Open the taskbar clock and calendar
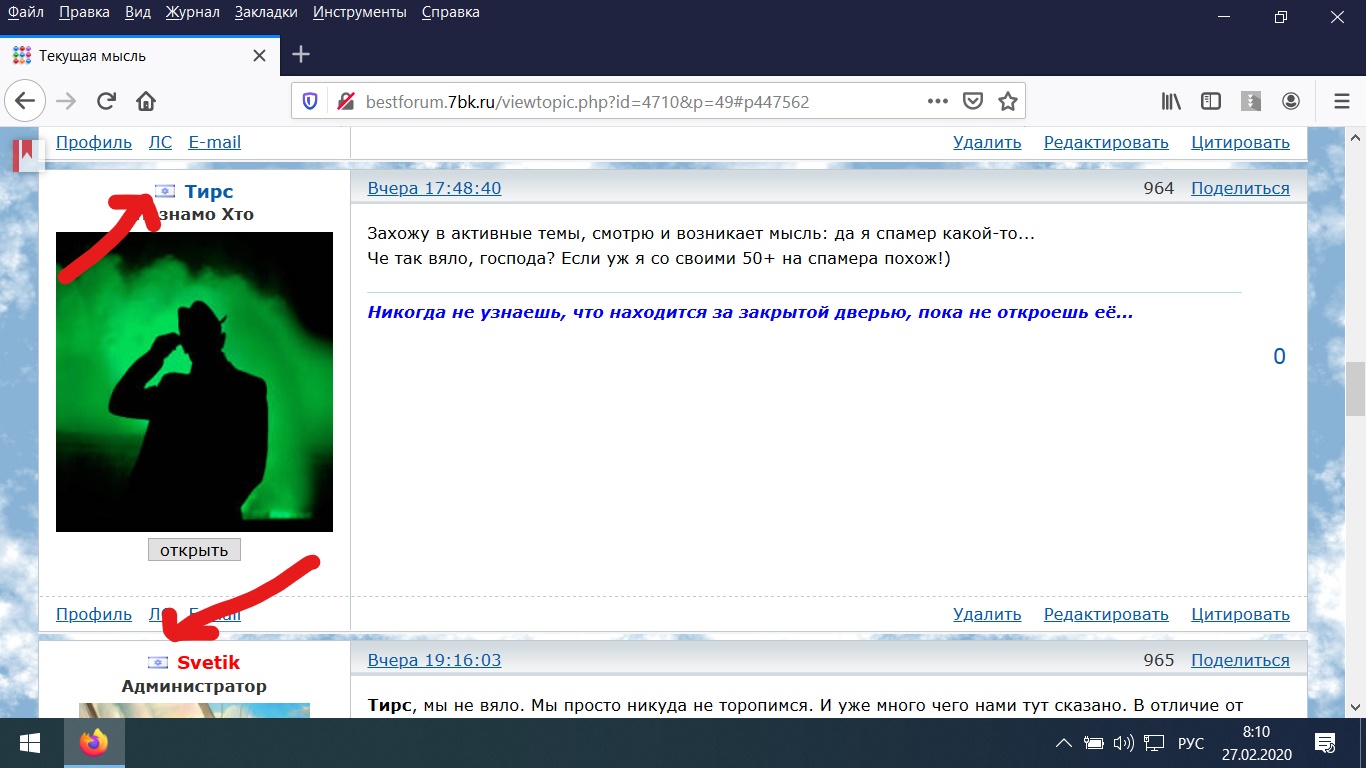This screenshot has width=1366, height=768. [x=1255, y=743]
